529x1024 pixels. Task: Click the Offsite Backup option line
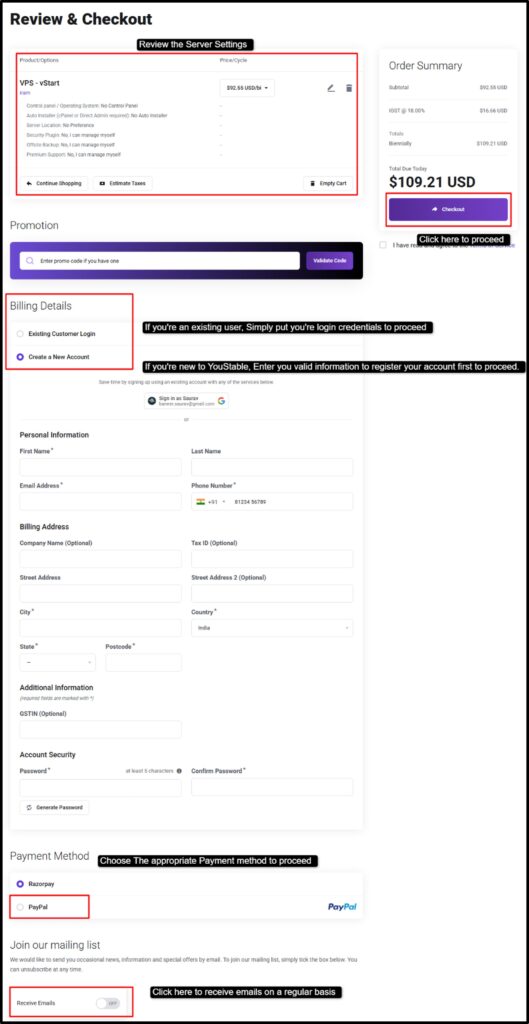coord(71,145)
